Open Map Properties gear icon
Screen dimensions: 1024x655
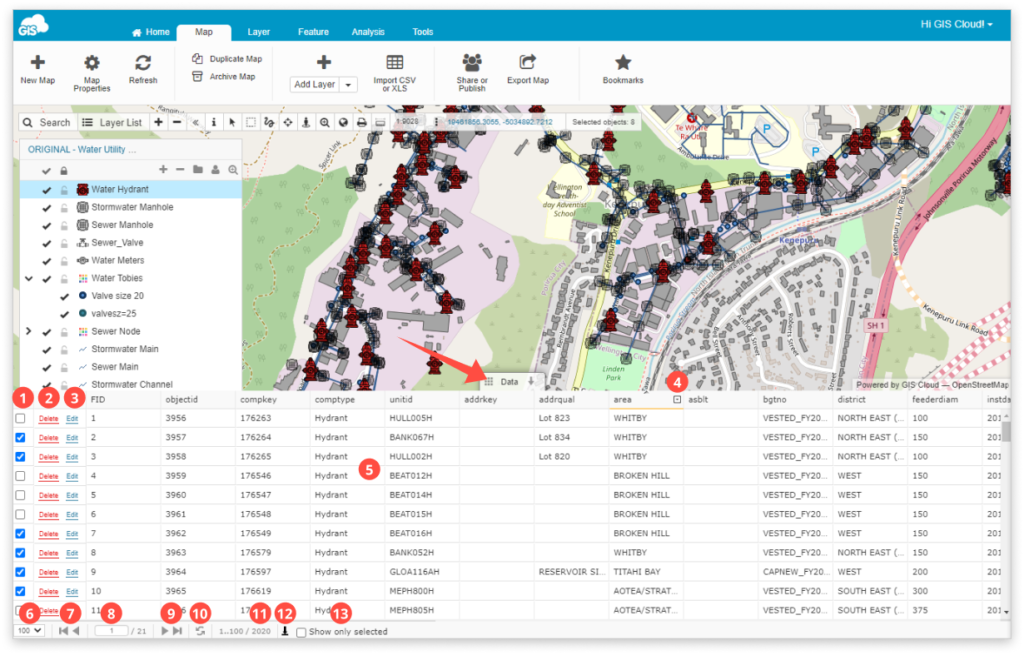pyautogui.click(x=91, y=63)
